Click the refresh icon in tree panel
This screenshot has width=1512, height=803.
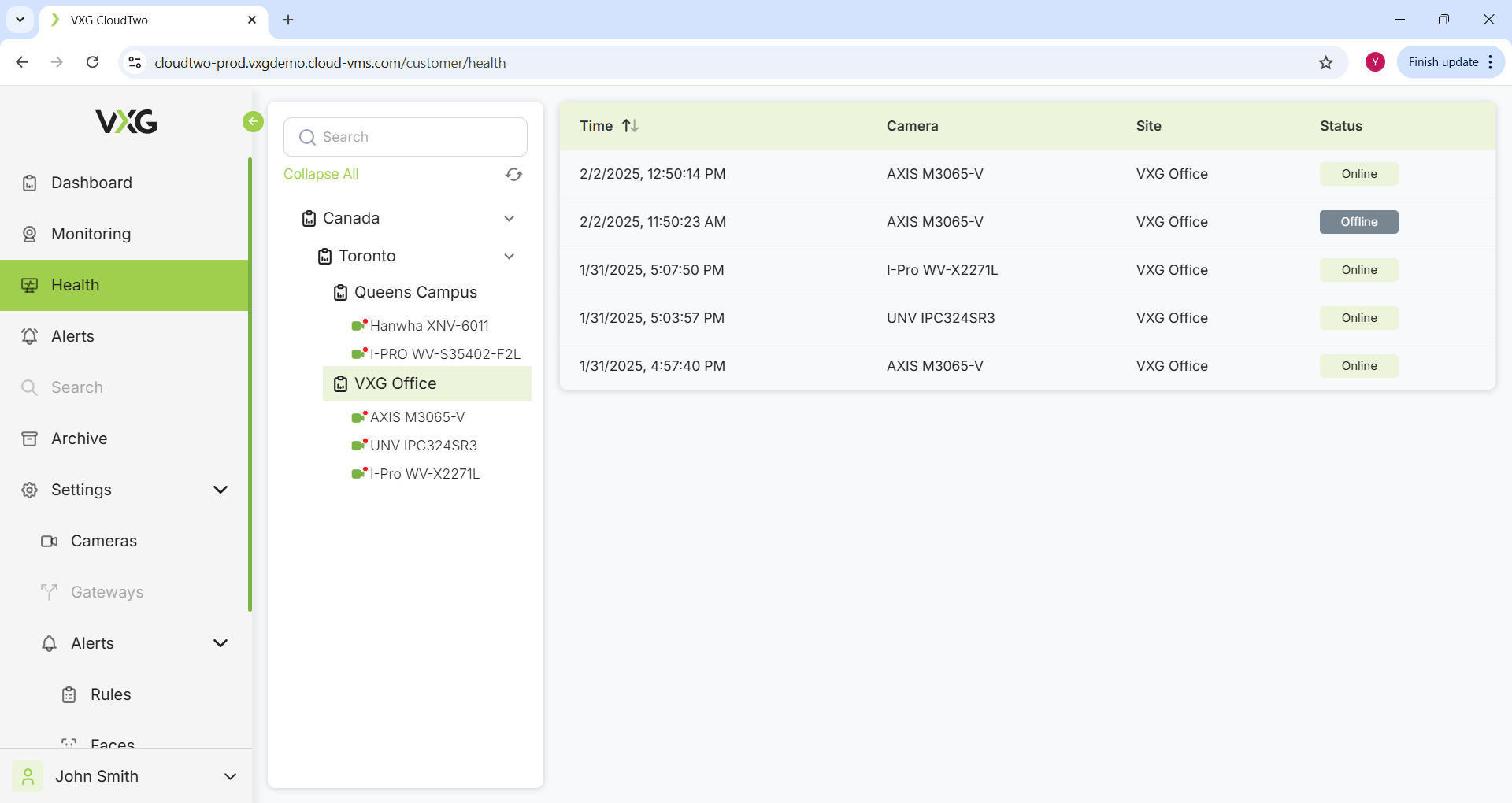pyautogui.click(x=513, y=175)
